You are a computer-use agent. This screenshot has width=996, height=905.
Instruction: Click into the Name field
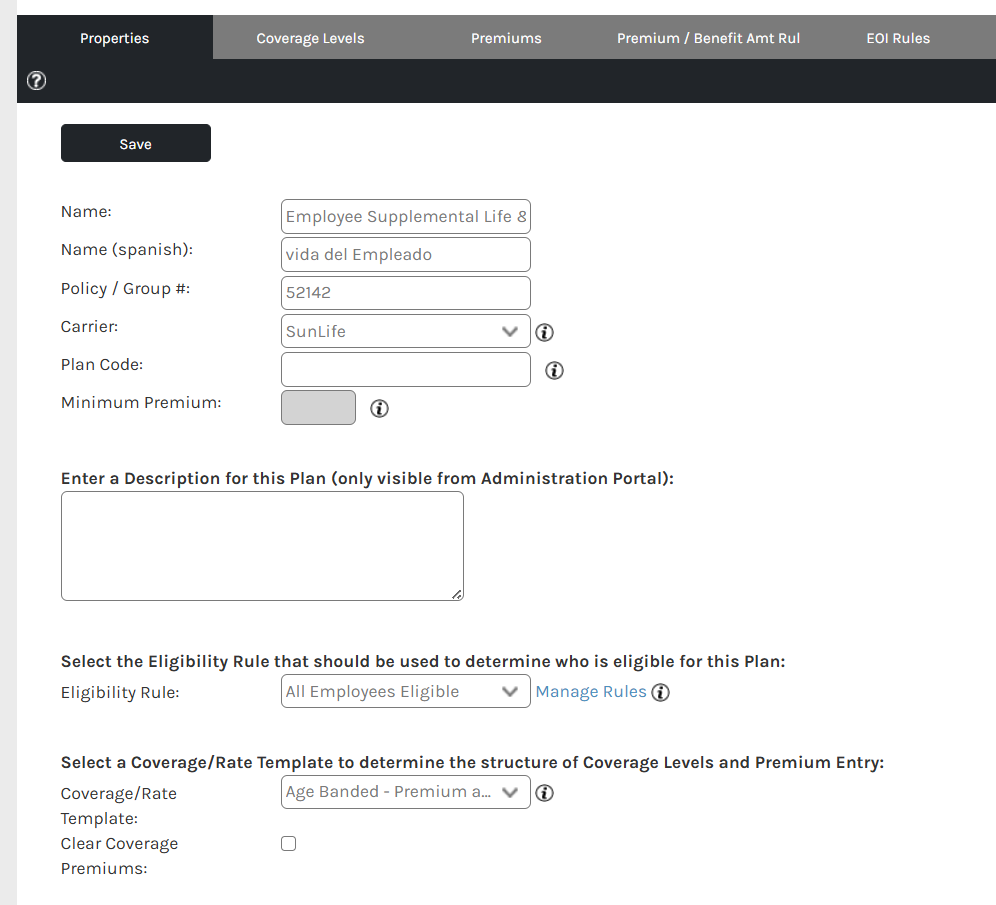pyautogui.click(x=406, y=217)
